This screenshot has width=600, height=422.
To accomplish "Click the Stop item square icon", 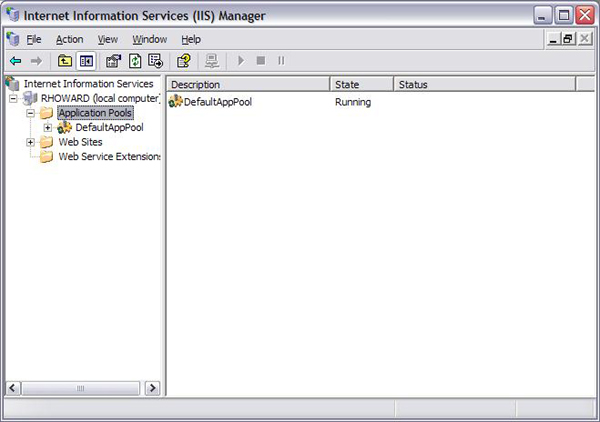I will pyautogui.click(x=261, y=60).
